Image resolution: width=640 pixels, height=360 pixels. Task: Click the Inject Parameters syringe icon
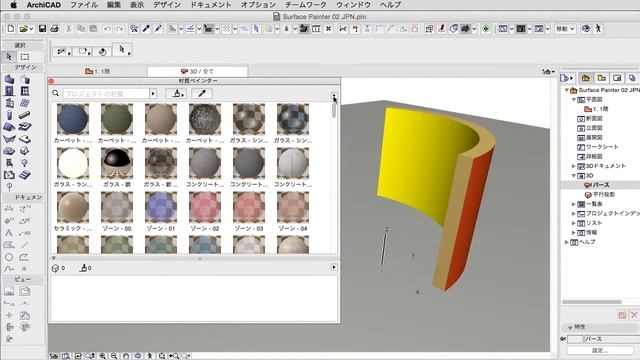tap(158, 29)
